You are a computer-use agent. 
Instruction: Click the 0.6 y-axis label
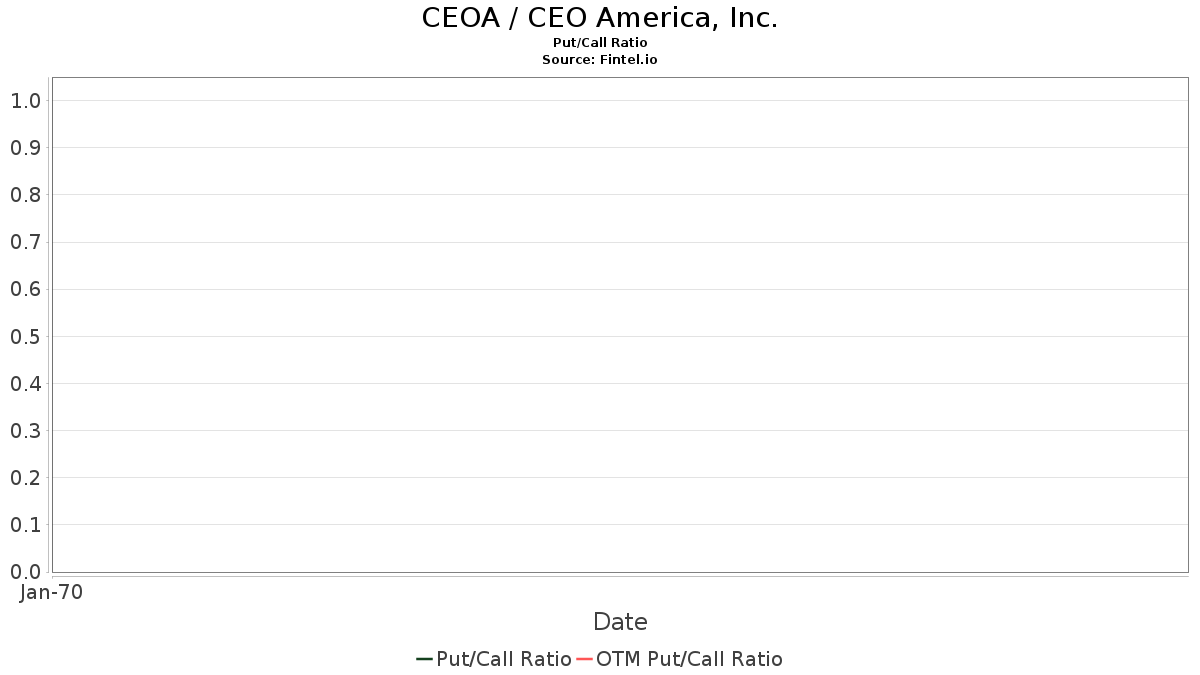[x=26, y=290]
